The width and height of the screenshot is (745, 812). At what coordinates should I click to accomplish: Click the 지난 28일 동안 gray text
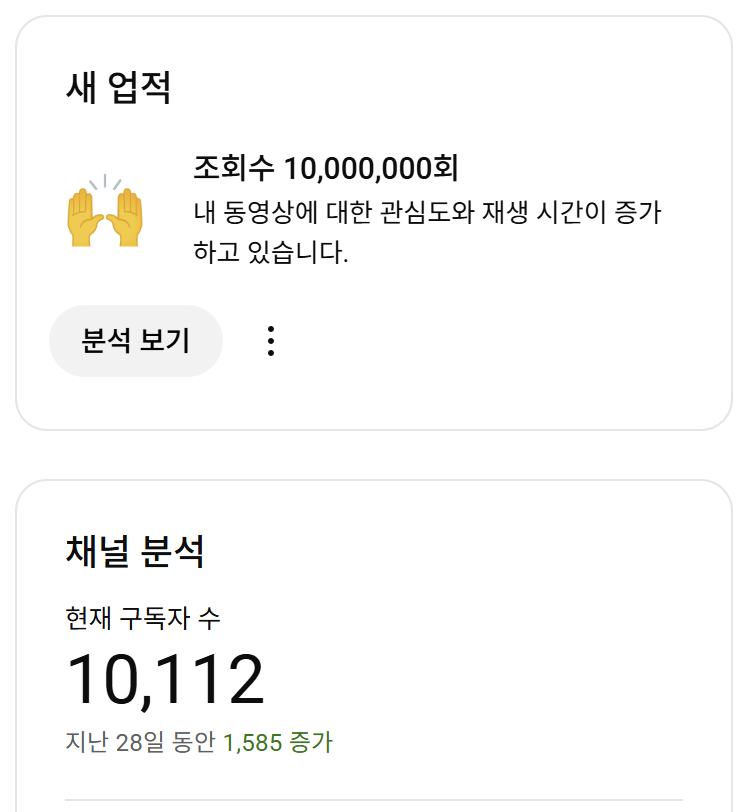(140, 742)
